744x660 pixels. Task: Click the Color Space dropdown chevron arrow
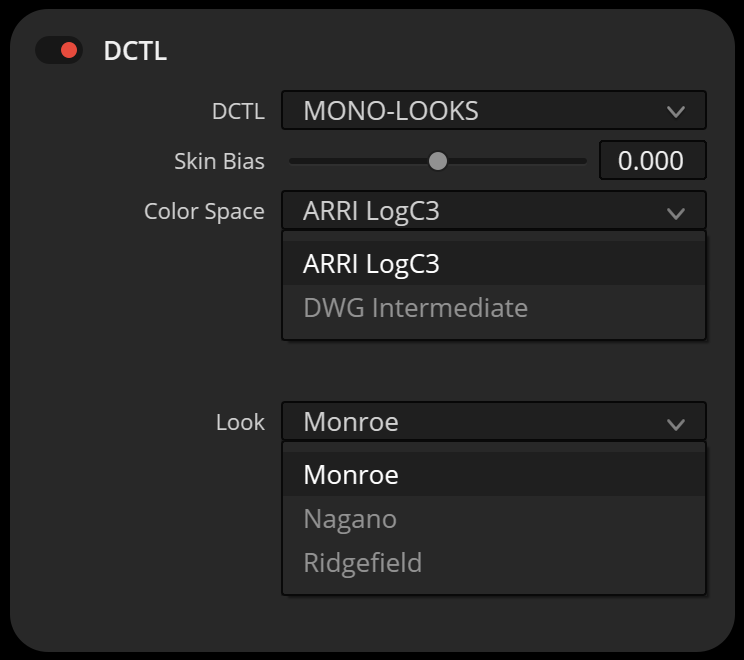click(x=676, y=213)
